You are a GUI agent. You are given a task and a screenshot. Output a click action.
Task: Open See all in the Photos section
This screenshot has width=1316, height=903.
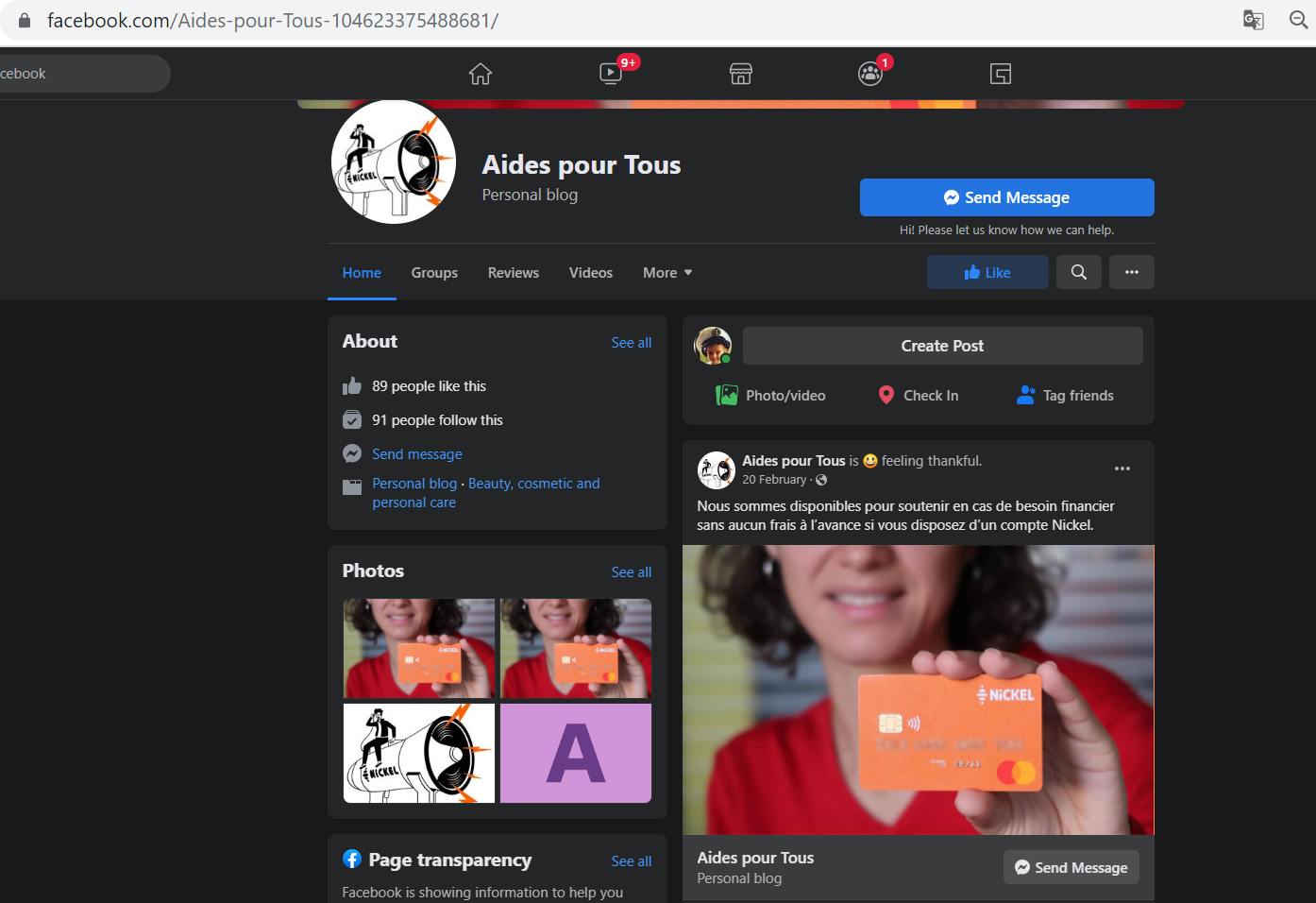click(632, 572)
